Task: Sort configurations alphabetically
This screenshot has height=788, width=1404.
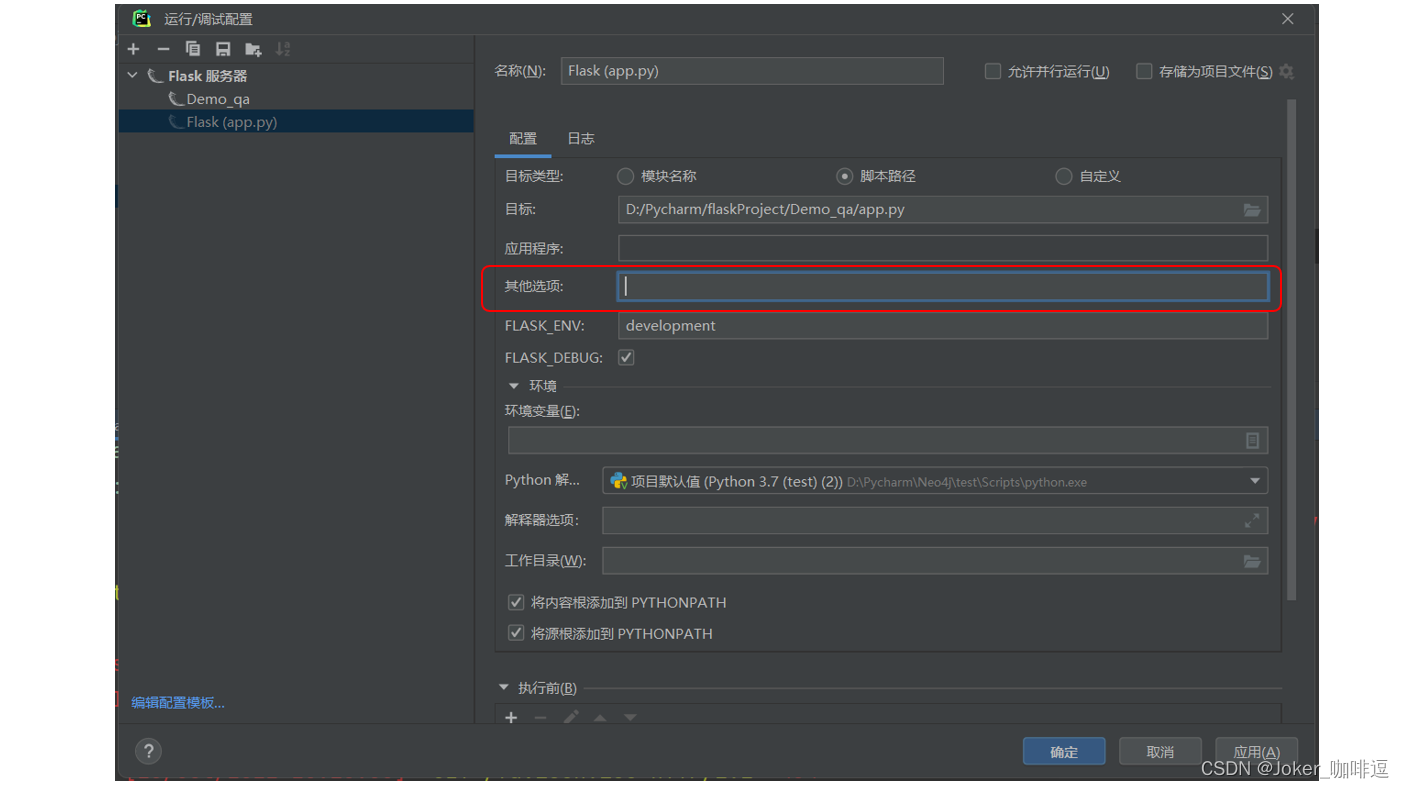Action: coord(283,49)
